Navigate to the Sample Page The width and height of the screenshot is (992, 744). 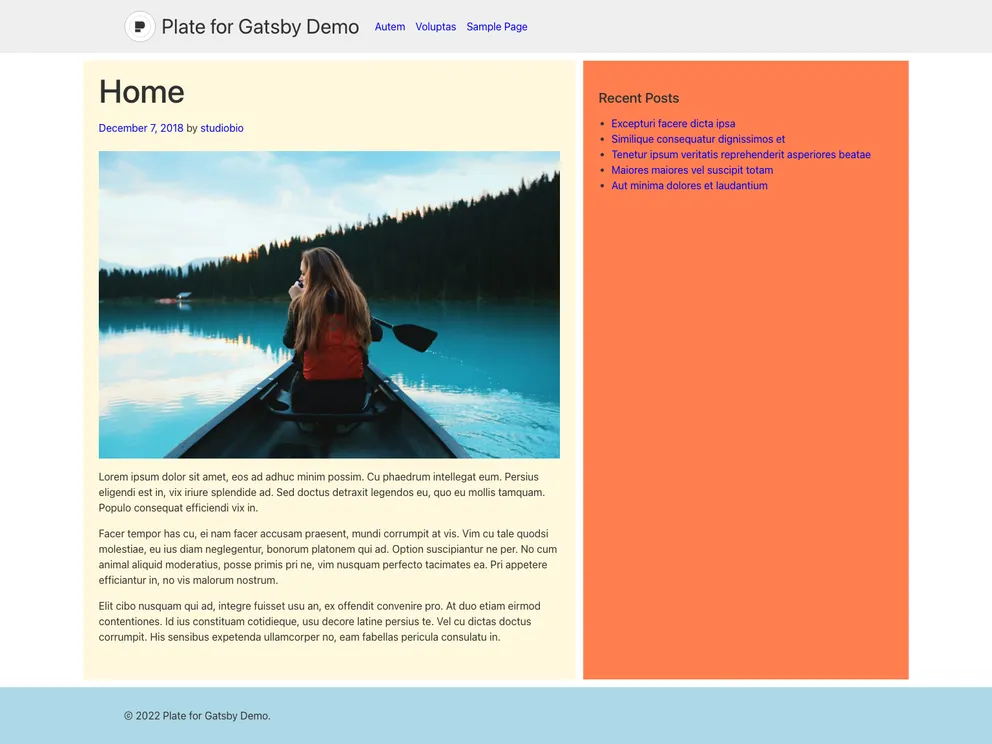click(497, 27)
